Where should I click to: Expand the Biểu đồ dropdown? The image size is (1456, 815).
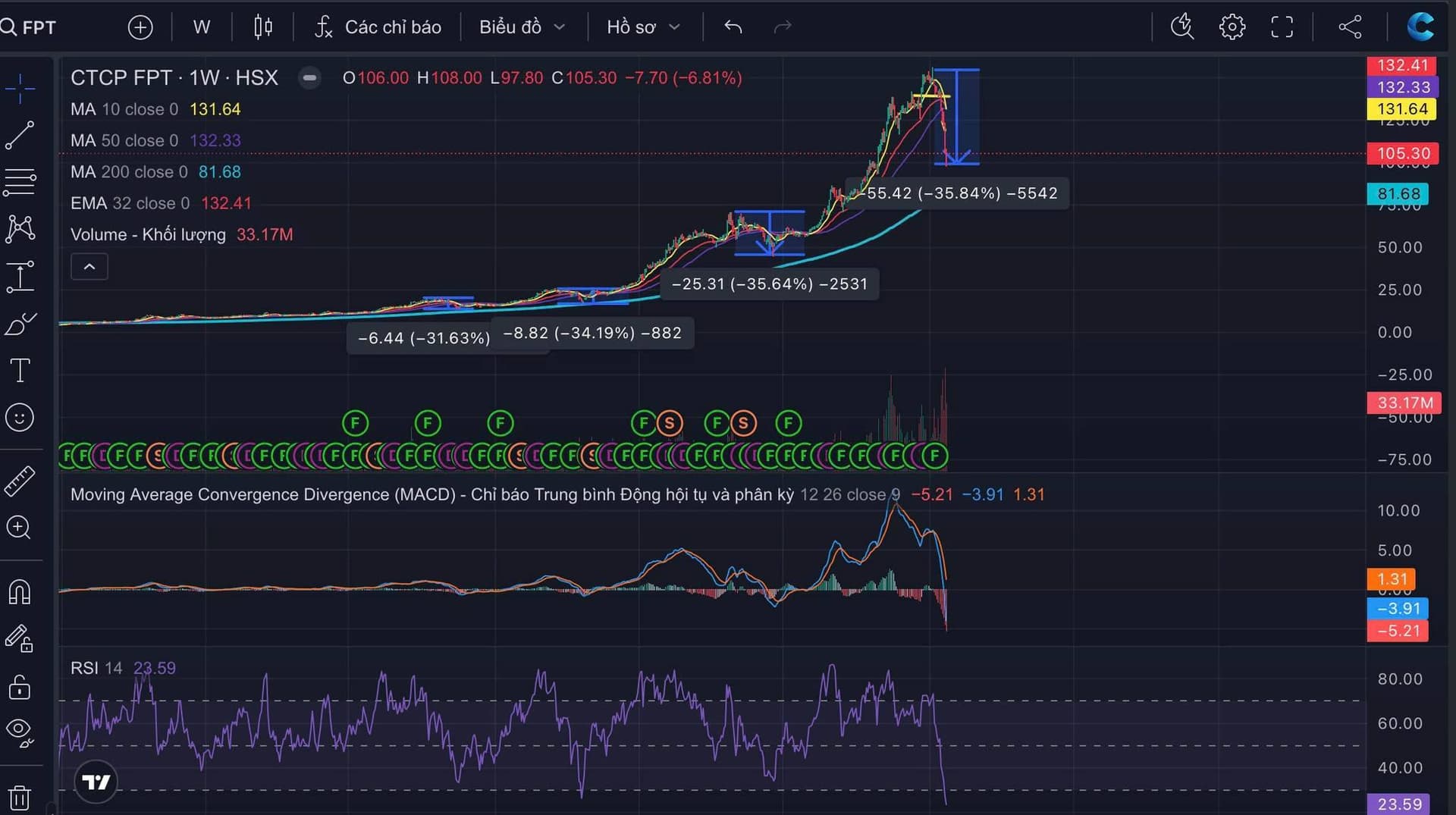click(522, 27)
